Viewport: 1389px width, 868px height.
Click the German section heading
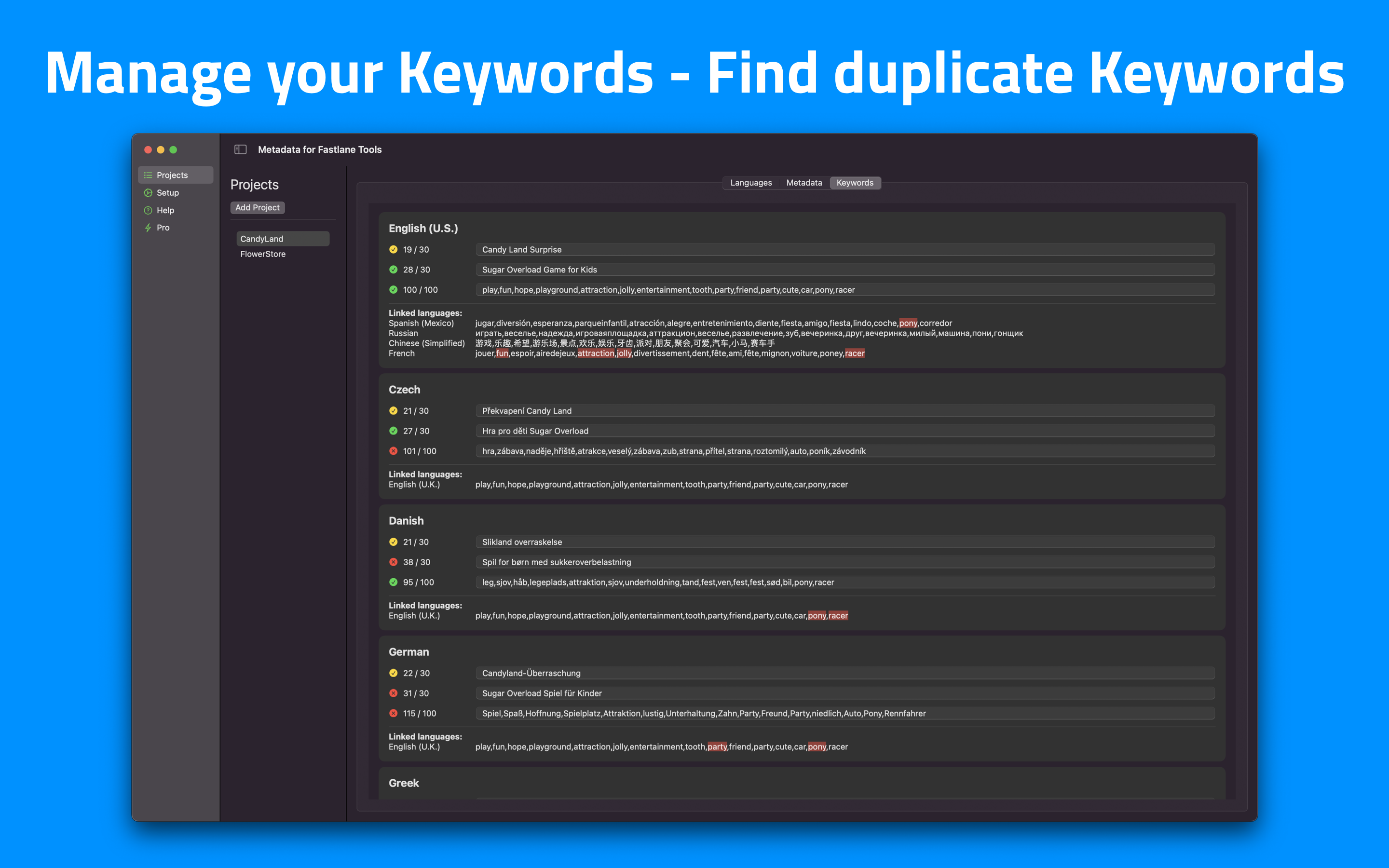(409, 652)
